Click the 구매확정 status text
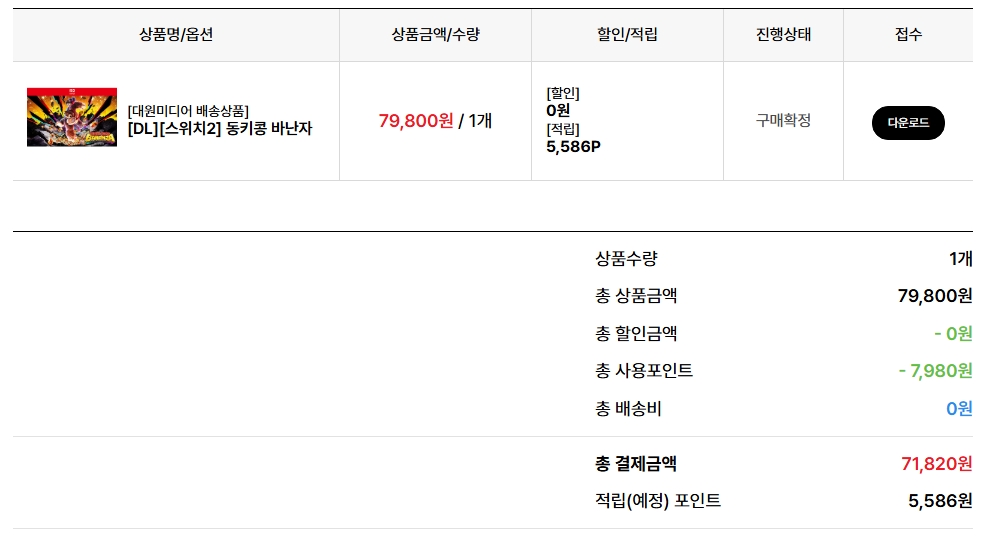This screenshot has width=981, height=543. (783, 120)
